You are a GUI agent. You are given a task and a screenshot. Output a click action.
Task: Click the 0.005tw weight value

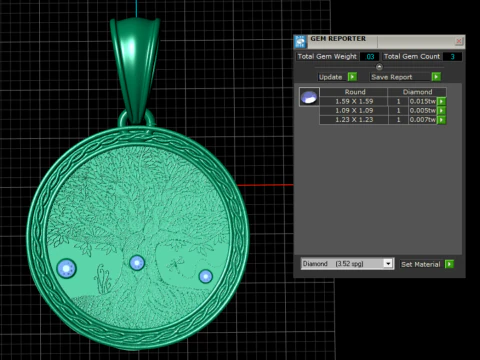click(422, 111)
